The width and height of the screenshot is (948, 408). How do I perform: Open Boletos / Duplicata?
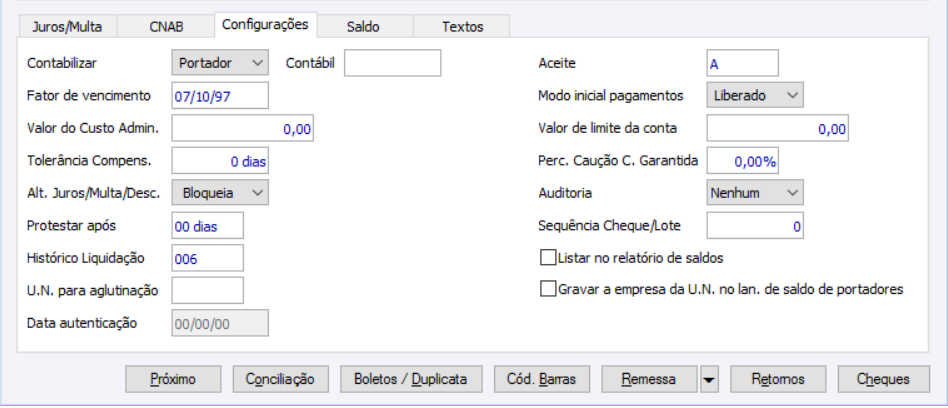coord(411,379)
